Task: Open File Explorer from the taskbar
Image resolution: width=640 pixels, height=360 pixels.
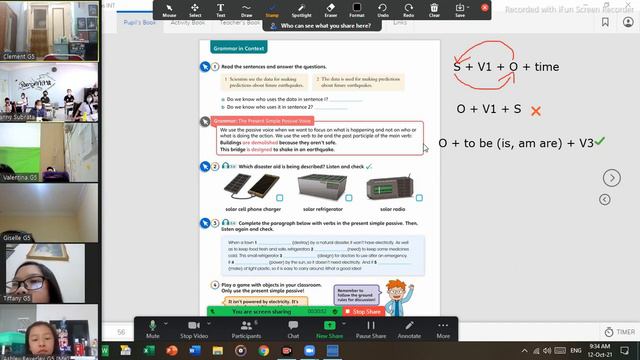Action: coord(218,351)
